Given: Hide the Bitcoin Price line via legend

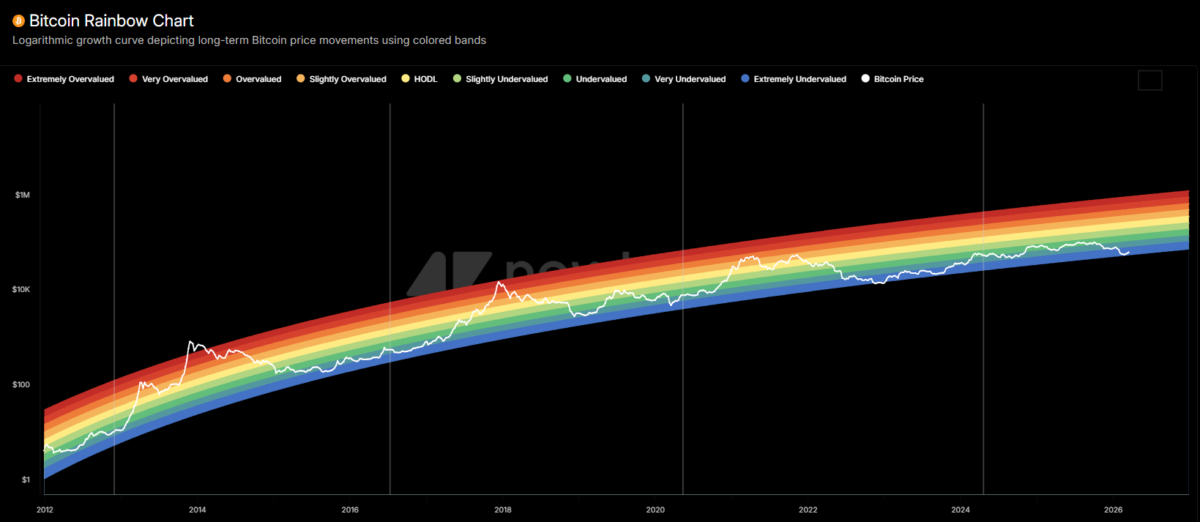Looking at the screenshot, I should (892, 78).
